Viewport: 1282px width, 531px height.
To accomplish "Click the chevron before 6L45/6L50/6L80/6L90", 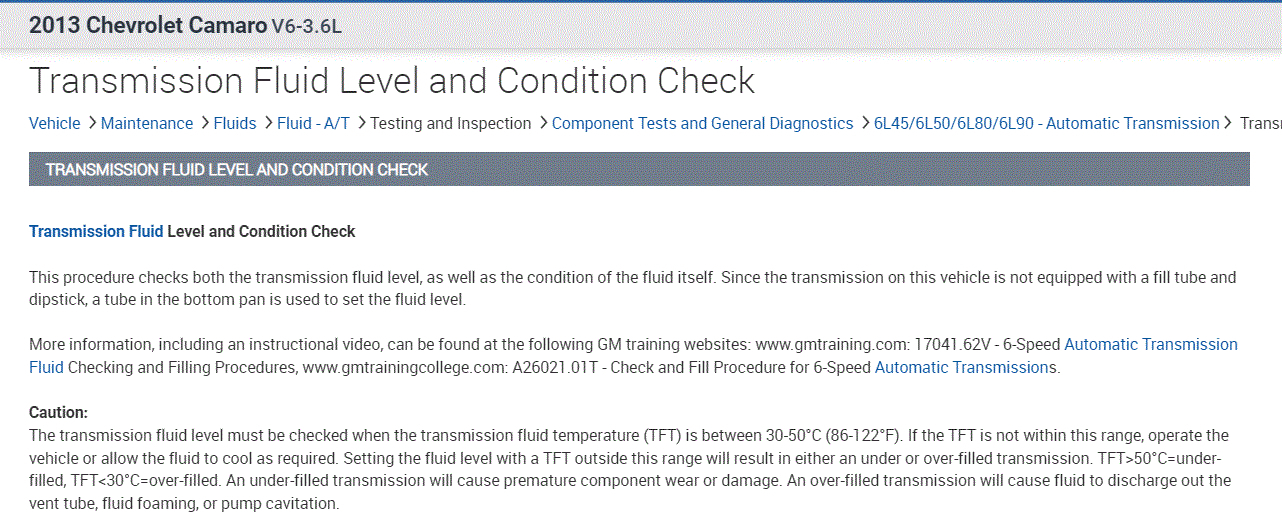I will [864, 124].
